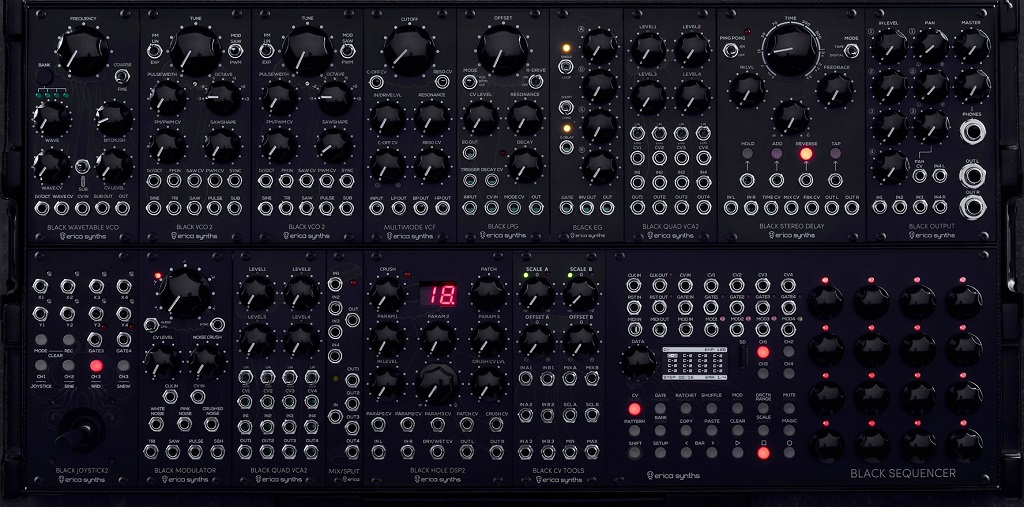Click the BITCRUSH knob on Wavetable VCO
Viewport: 1024px width, 507px height.
coord(114,119)
